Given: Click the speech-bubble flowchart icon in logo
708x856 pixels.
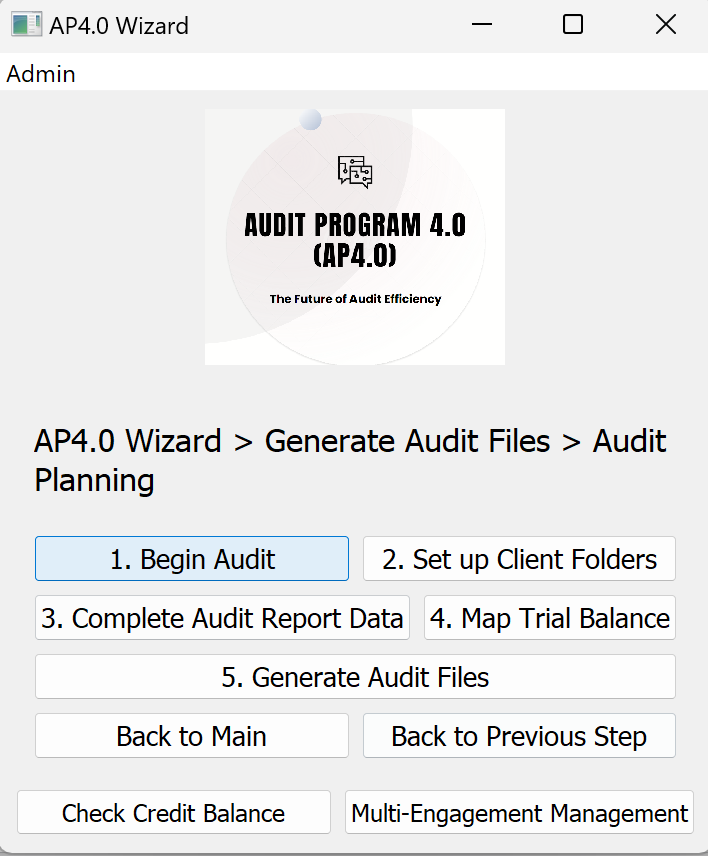Looking at the screenshot, I should point(355,171).
